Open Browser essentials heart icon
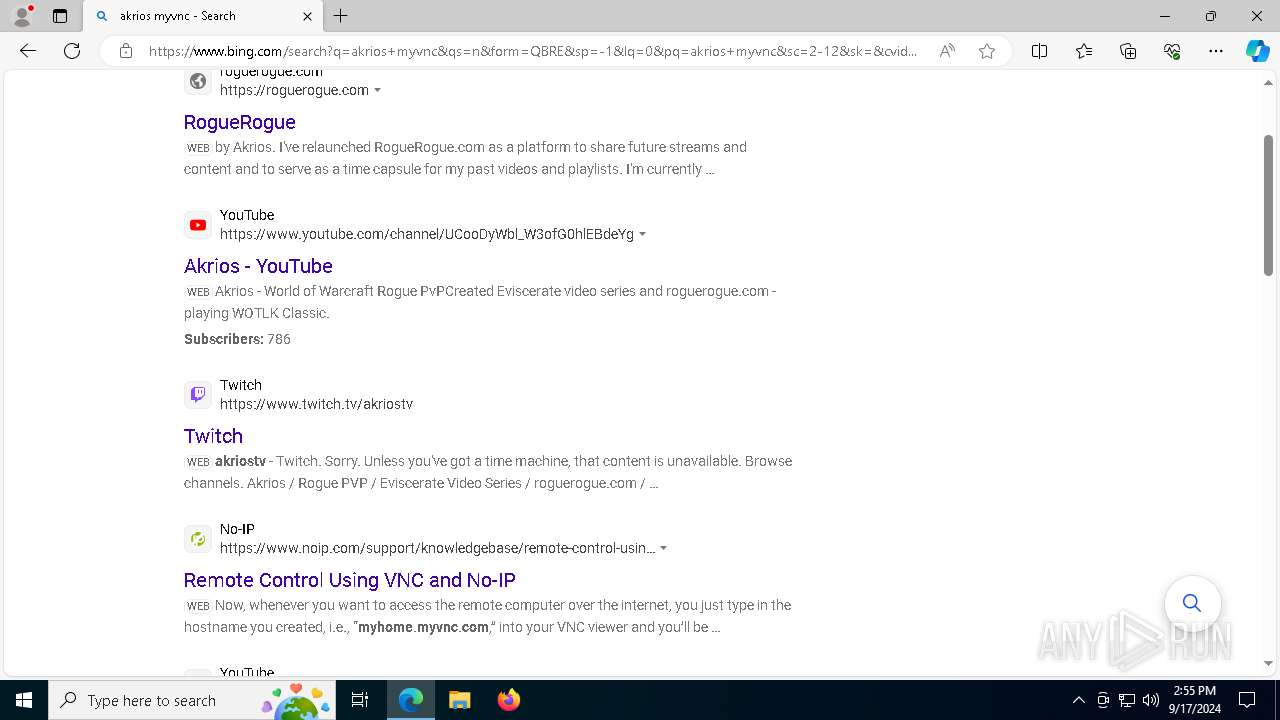 click(x=1172, y=51)
